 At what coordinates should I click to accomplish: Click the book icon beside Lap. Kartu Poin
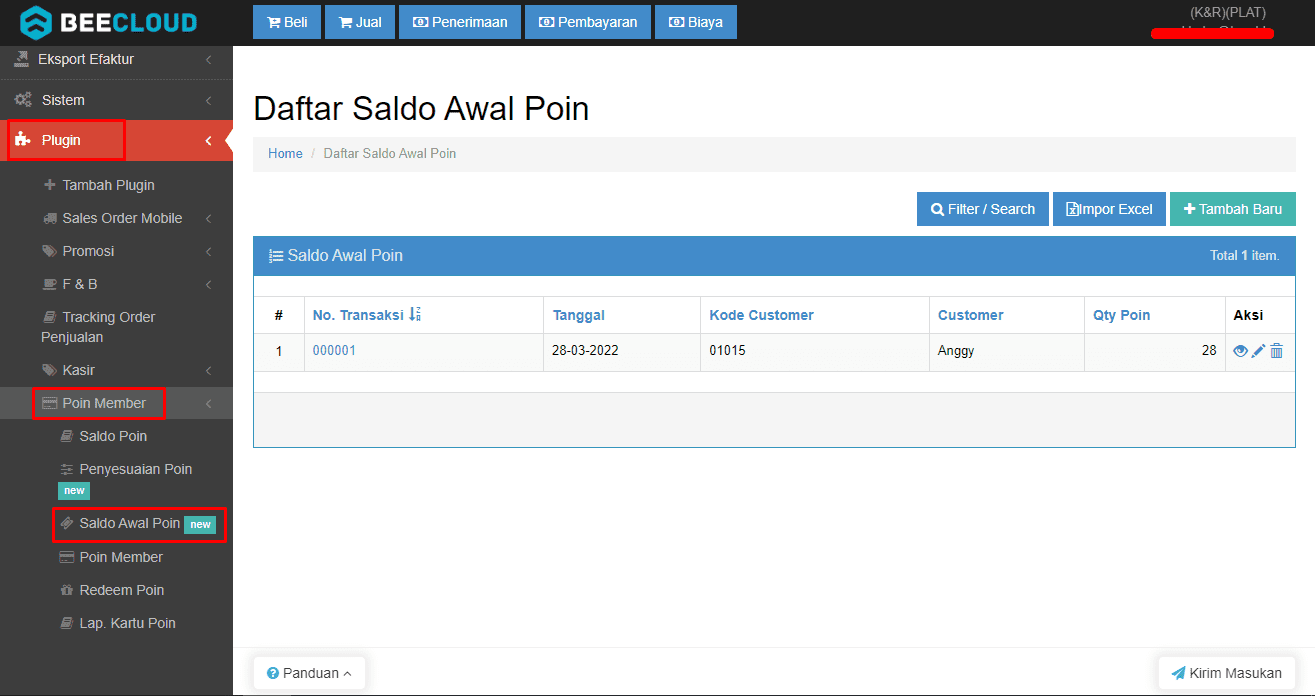click(x=67, y=623)
